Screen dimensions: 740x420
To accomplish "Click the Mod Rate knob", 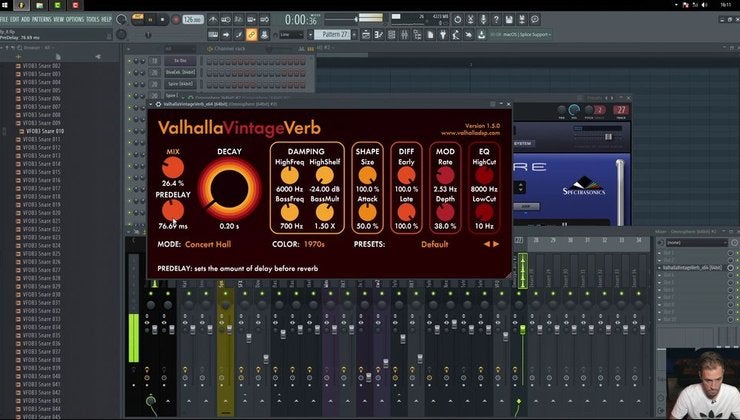I will coord(445,174).
